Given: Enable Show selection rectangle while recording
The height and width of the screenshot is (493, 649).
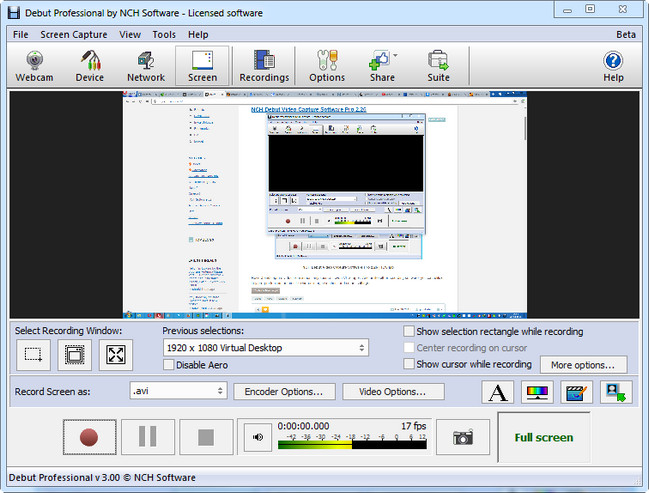Looking at the screenshot, I should pos(409,331).
